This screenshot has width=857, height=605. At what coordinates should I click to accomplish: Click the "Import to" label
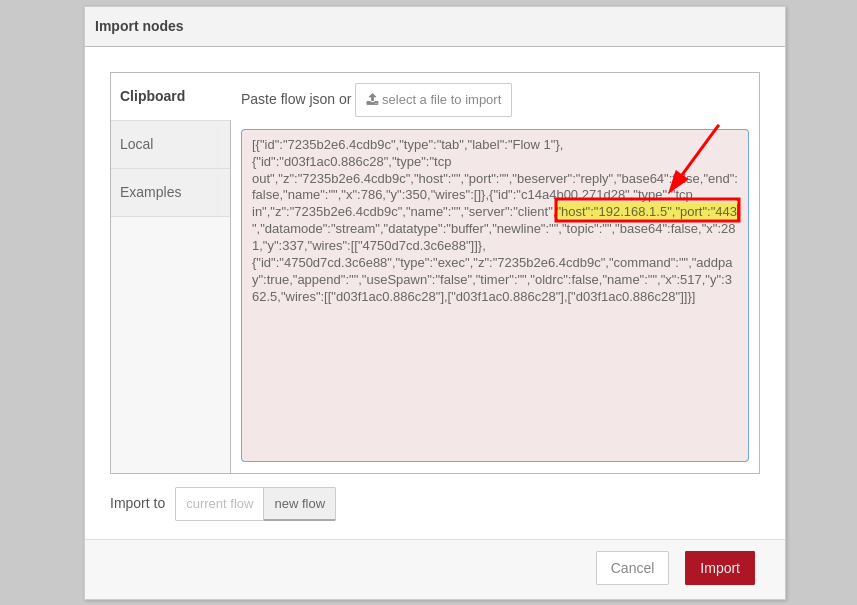pos(137,503)
